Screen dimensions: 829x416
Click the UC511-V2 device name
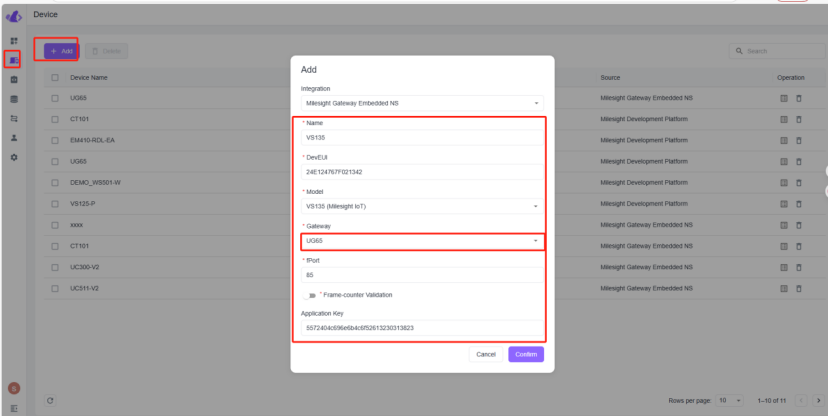[85, 289]
